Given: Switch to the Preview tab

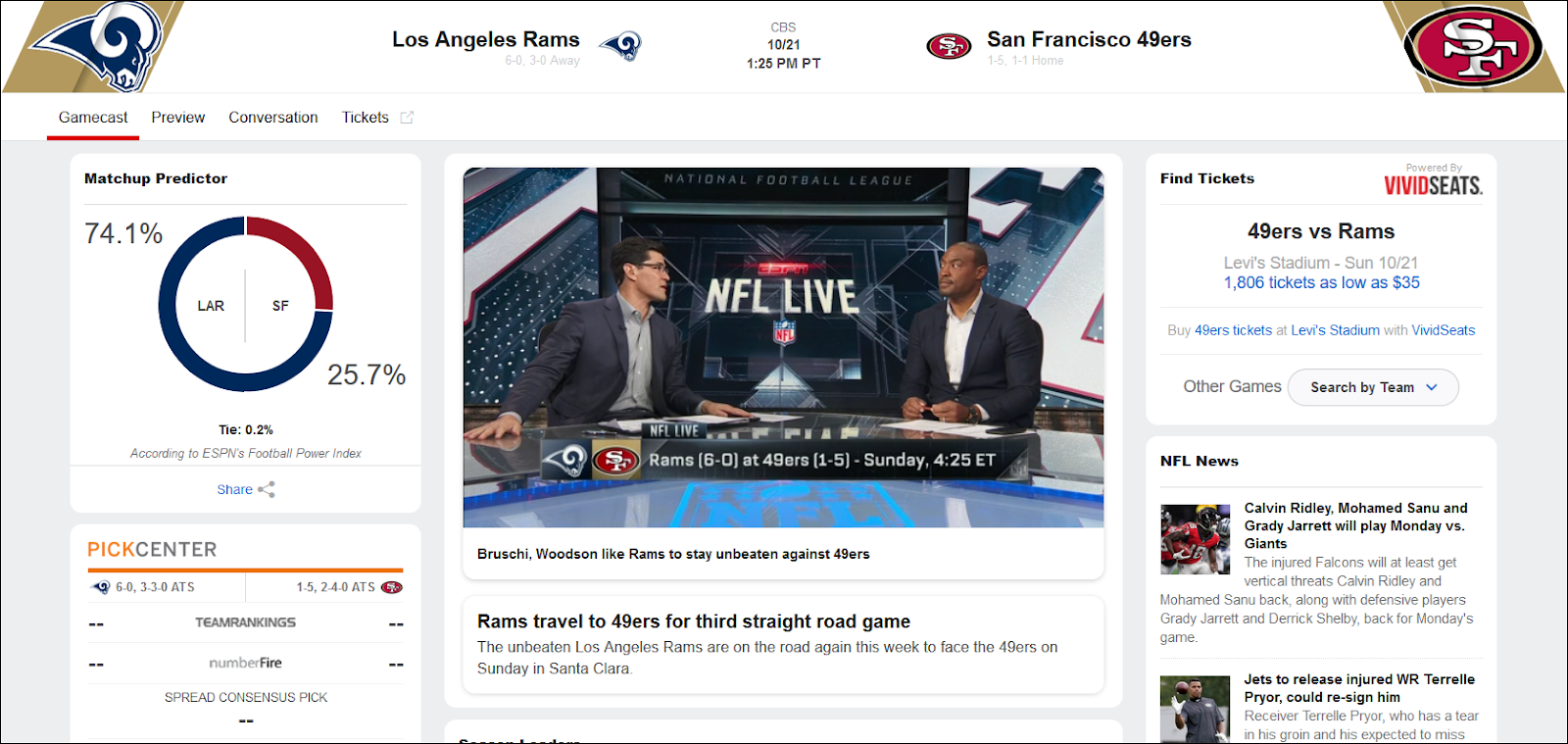Looking at the screenshot, I should point(178,118).
